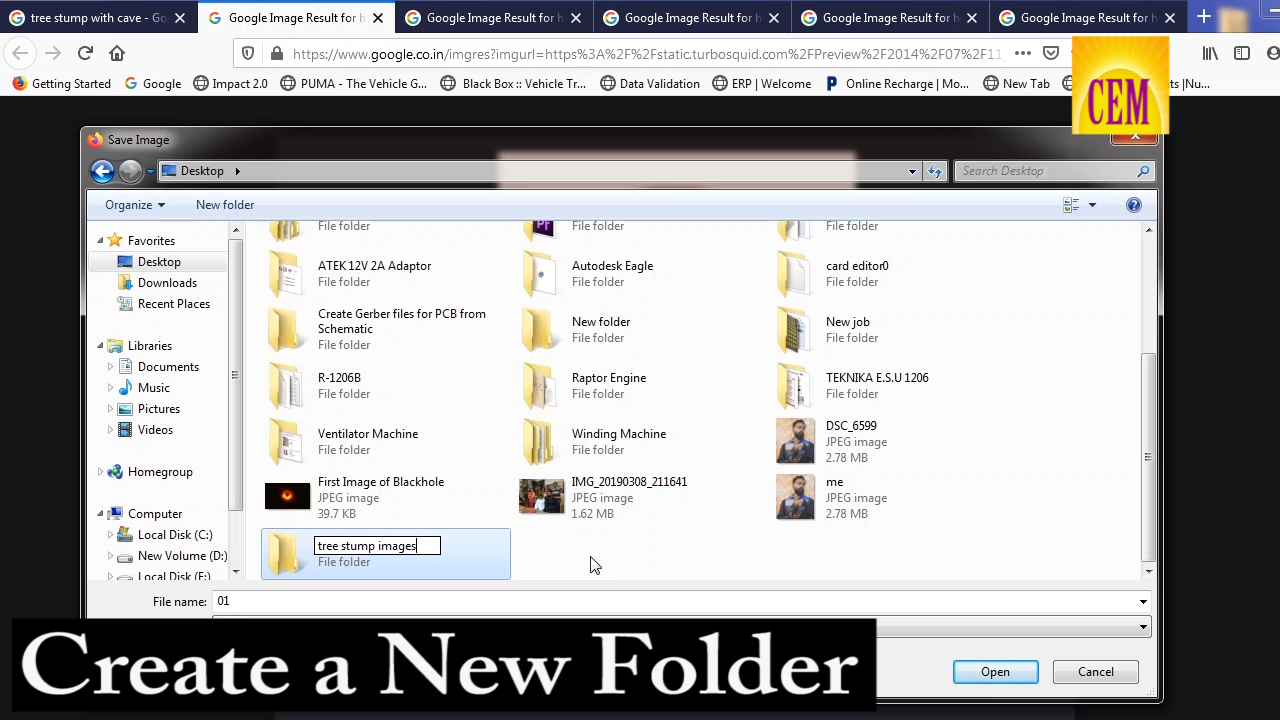This screenshot has width=1280, height=720.
Task: Open the File name dropdown arrow
Action: point(1143,602)
